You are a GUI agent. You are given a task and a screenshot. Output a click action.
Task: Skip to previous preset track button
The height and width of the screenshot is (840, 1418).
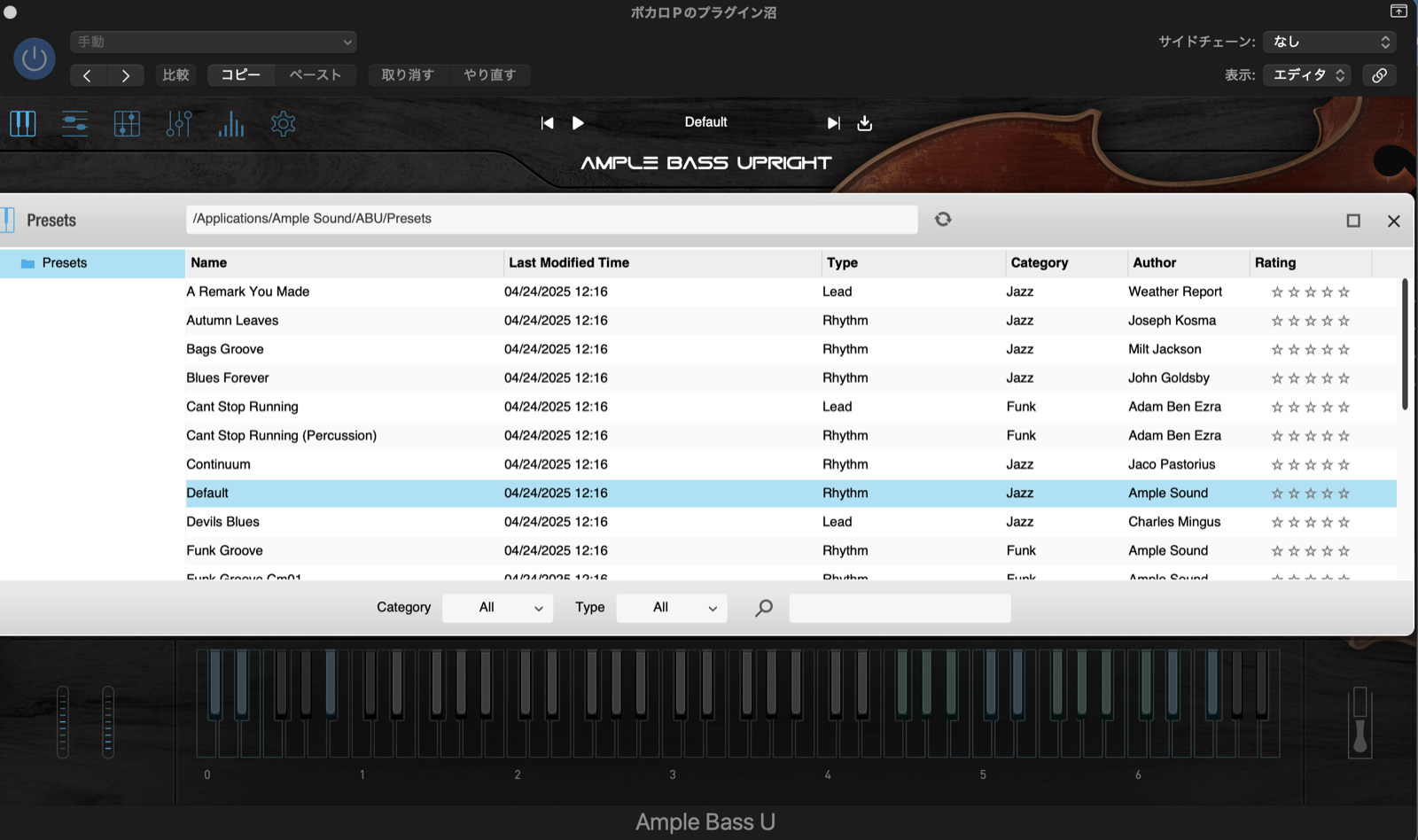pos(548,123)
